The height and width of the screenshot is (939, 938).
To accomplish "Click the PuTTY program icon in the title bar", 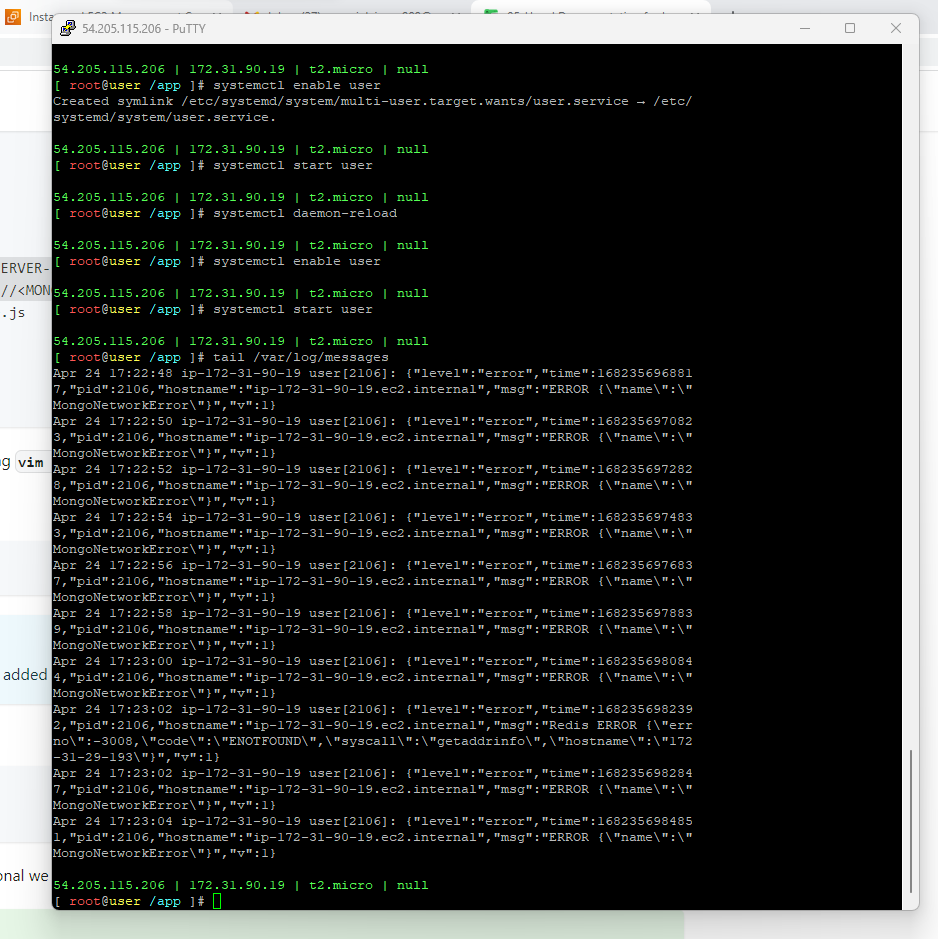I will [x=67, y=29].
